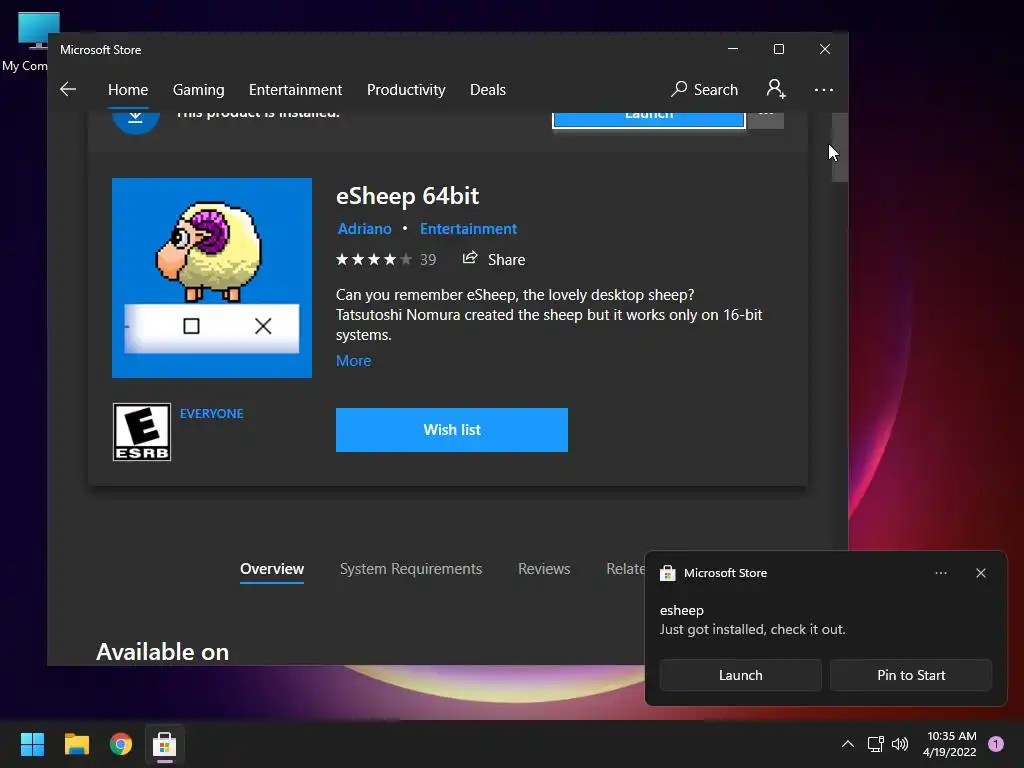The width and height of the screenshot is (1024, 768).
Task: Click the 'Available on' heading
Action: click(163, 652)
